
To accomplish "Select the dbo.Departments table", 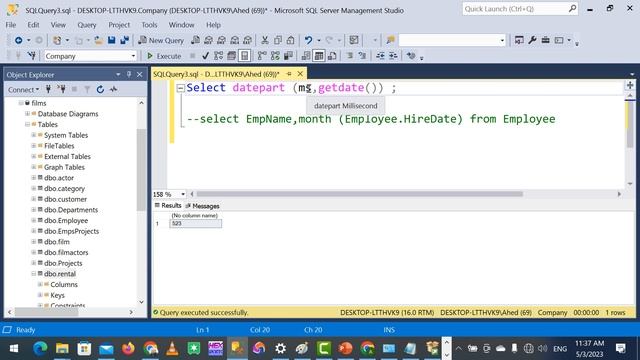I will [x=71, y=210].
